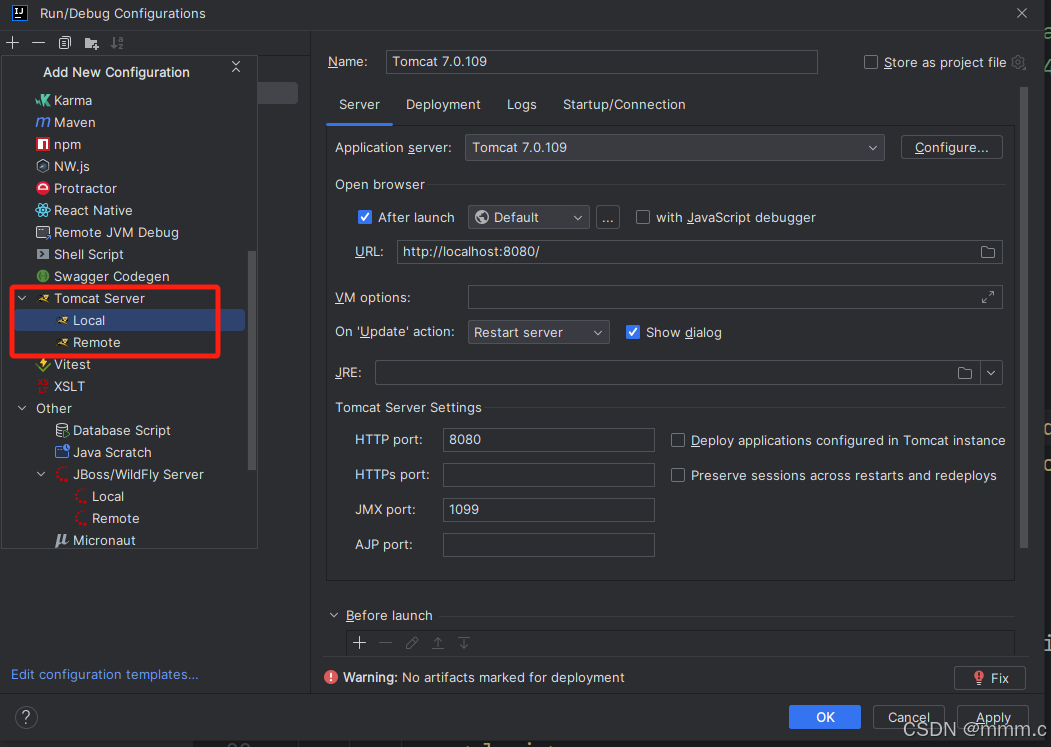Click the expand VM options icon
The height and width of the screenshot is (747, 1051).
point(987,297)
